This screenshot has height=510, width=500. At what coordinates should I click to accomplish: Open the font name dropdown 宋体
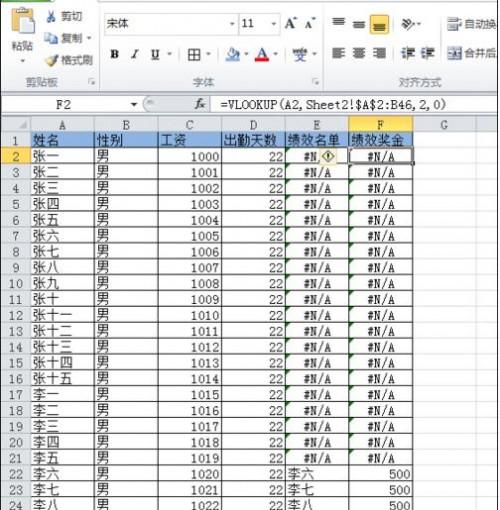click(x=232, y=24)
